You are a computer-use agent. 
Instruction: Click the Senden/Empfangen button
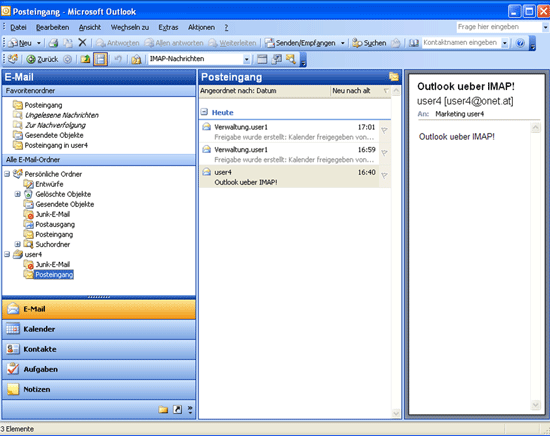pyautogui.click(x=300, y=43)
